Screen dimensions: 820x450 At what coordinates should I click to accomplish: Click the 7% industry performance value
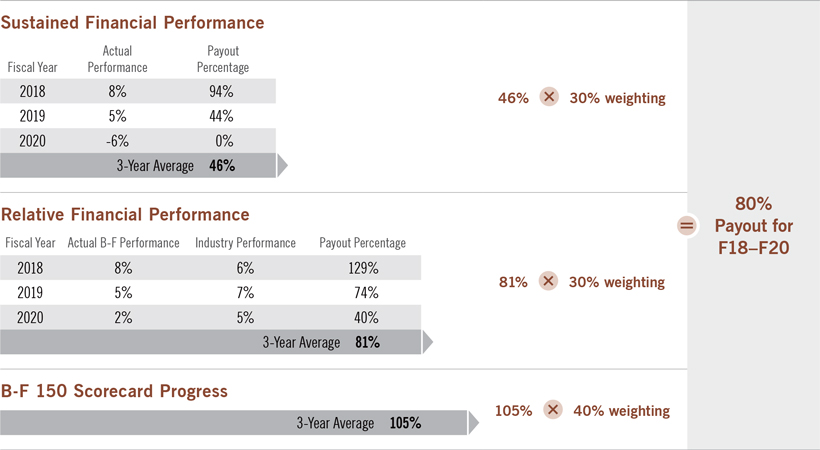point(245,293)
